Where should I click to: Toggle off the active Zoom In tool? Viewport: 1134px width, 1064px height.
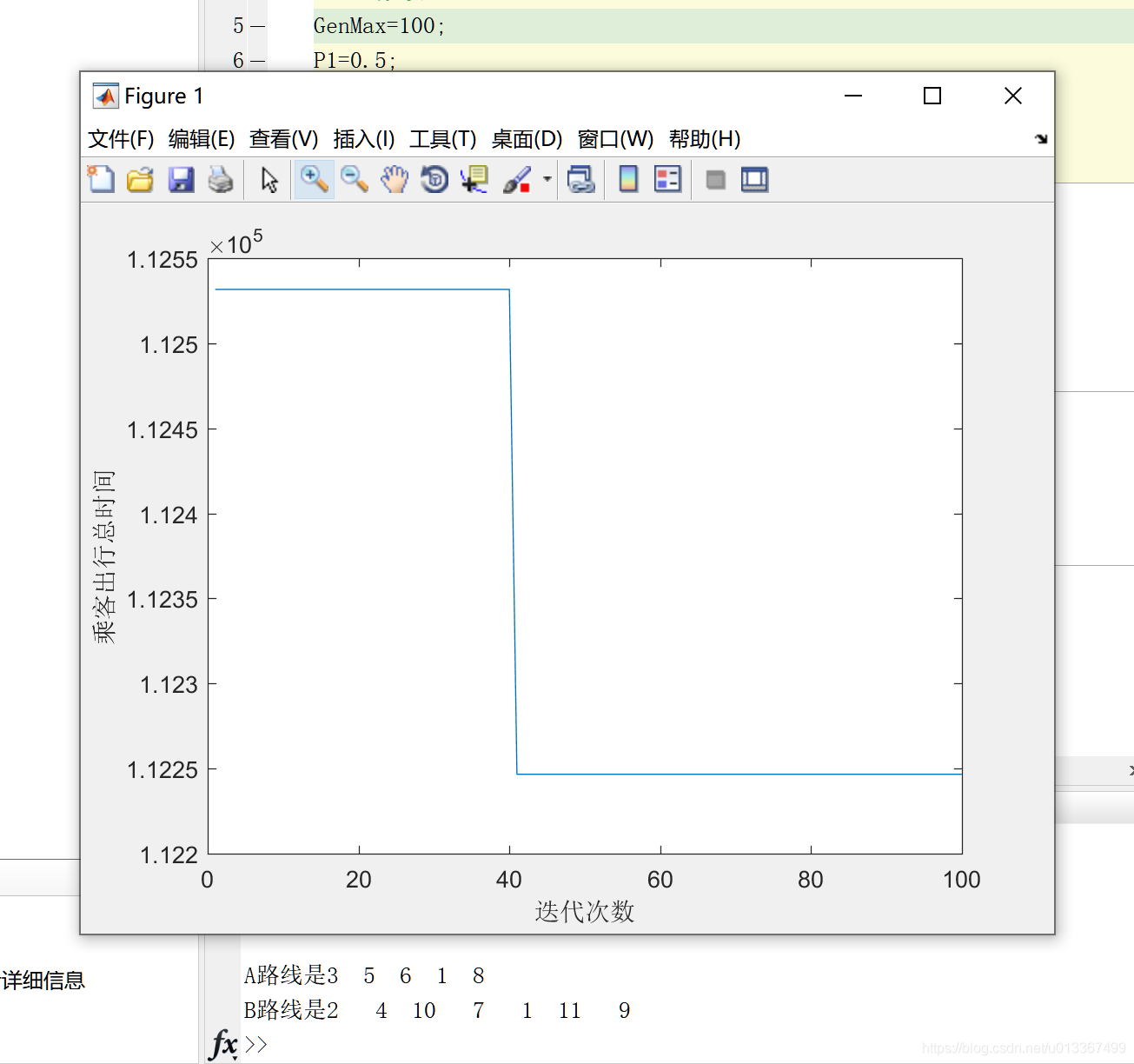314,179
